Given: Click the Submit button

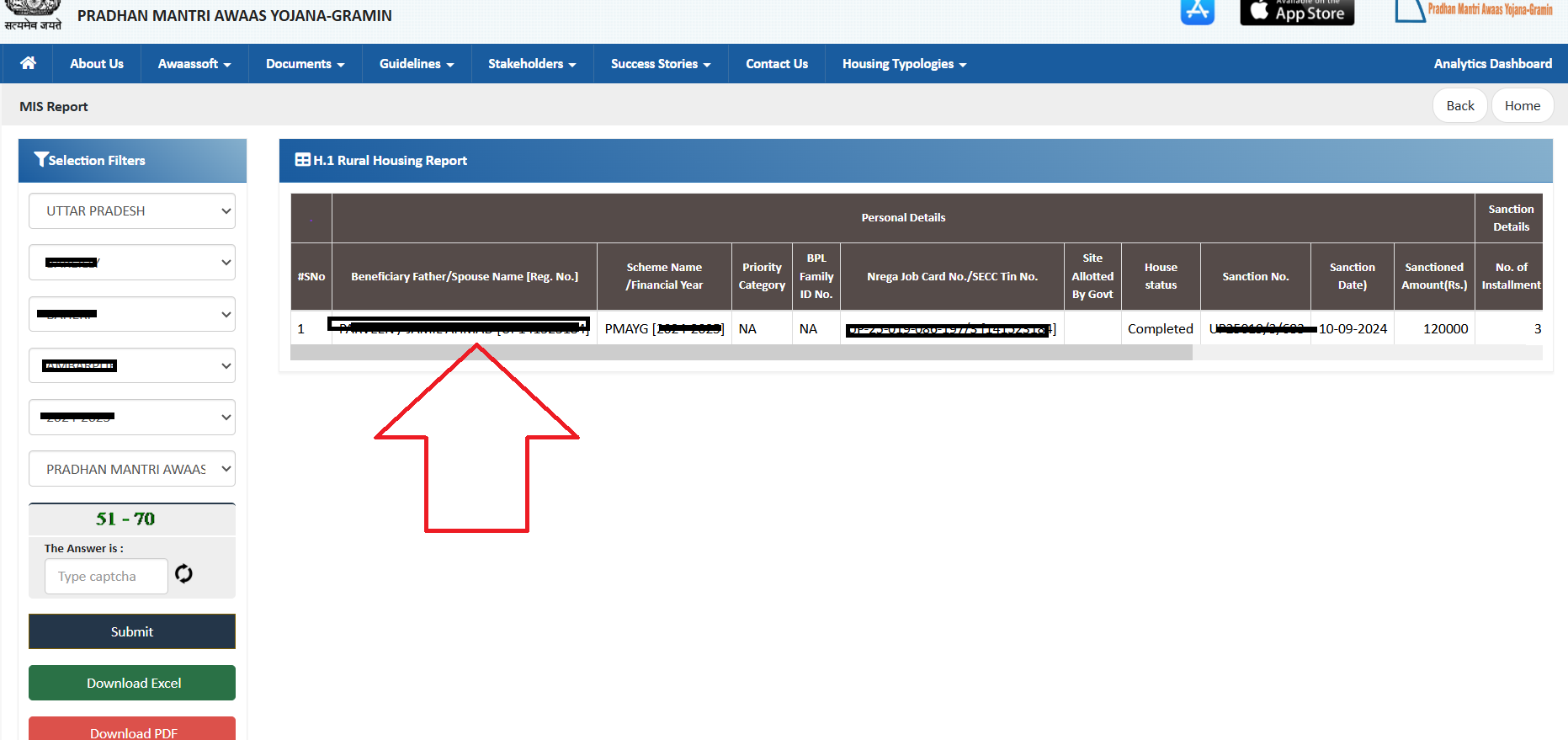Looking at the screenshot, I should pos(132,631).
